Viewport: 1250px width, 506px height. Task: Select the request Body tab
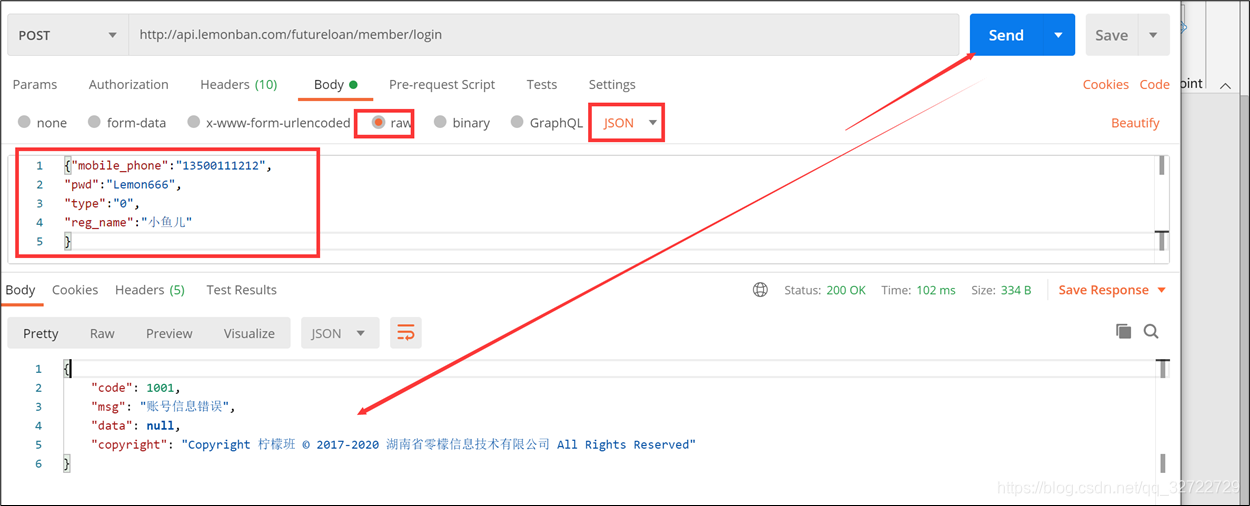click(335, 85)
